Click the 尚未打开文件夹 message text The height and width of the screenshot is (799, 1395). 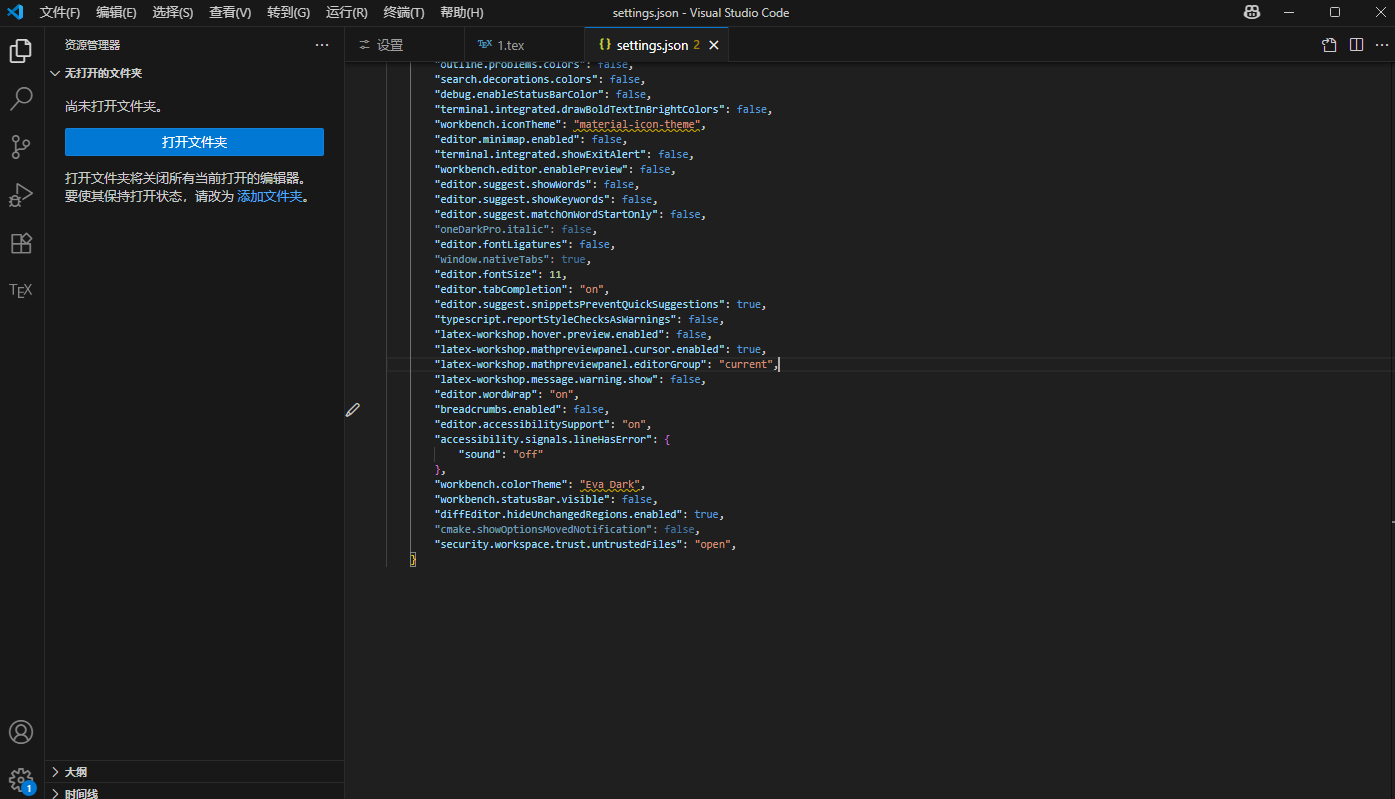(x=114, y=106)
